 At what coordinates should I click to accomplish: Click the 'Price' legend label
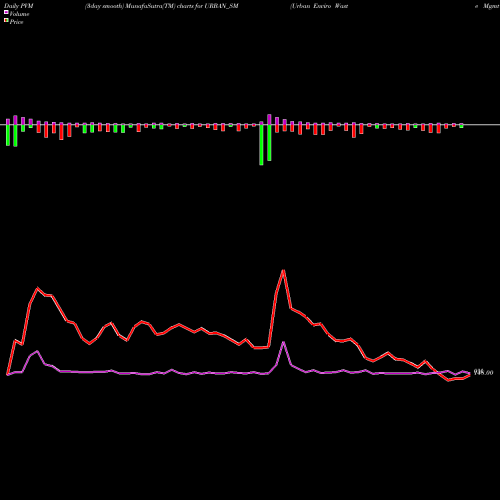(16, 22)
